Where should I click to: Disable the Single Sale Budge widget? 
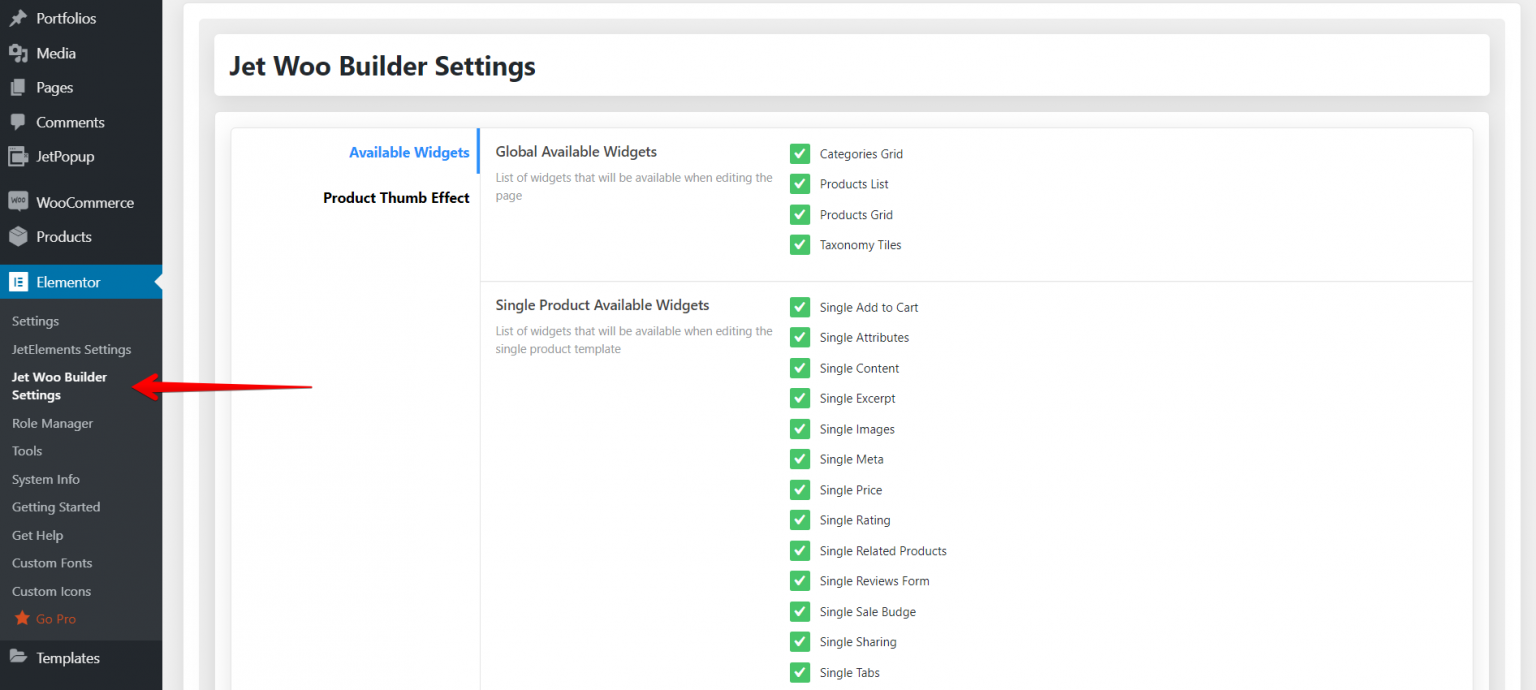coord(799,611)
